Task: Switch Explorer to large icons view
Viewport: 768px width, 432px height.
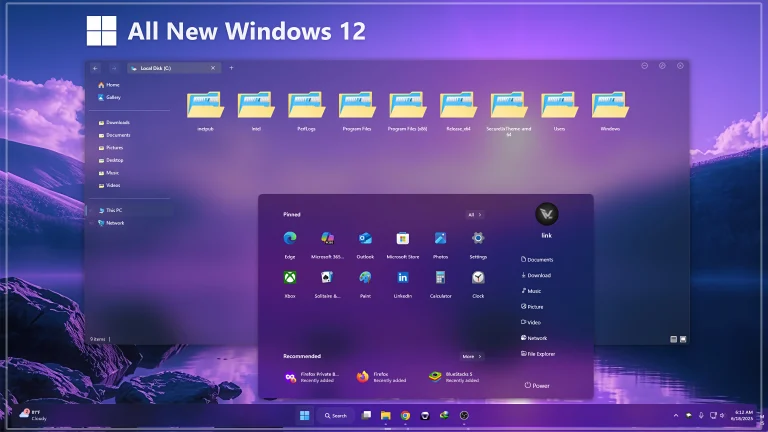Action: 683,339
